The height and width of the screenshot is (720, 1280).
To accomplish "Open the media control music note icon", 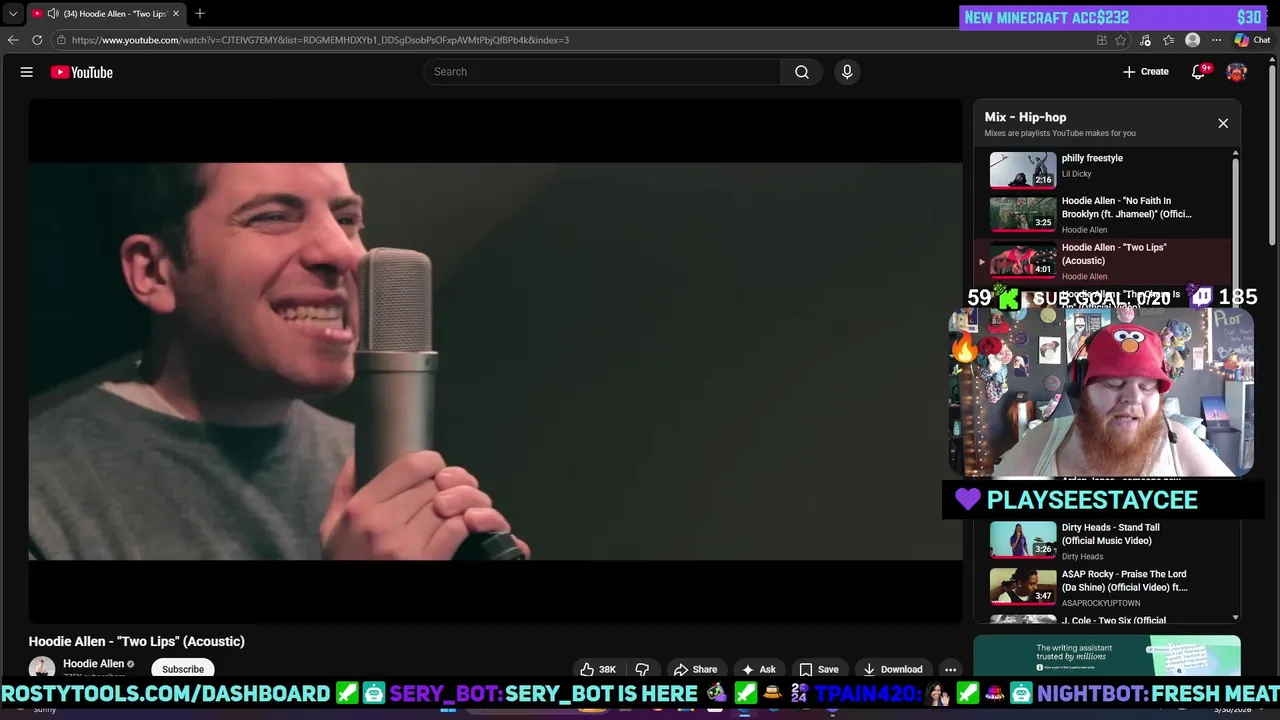I will [1145, 40].
